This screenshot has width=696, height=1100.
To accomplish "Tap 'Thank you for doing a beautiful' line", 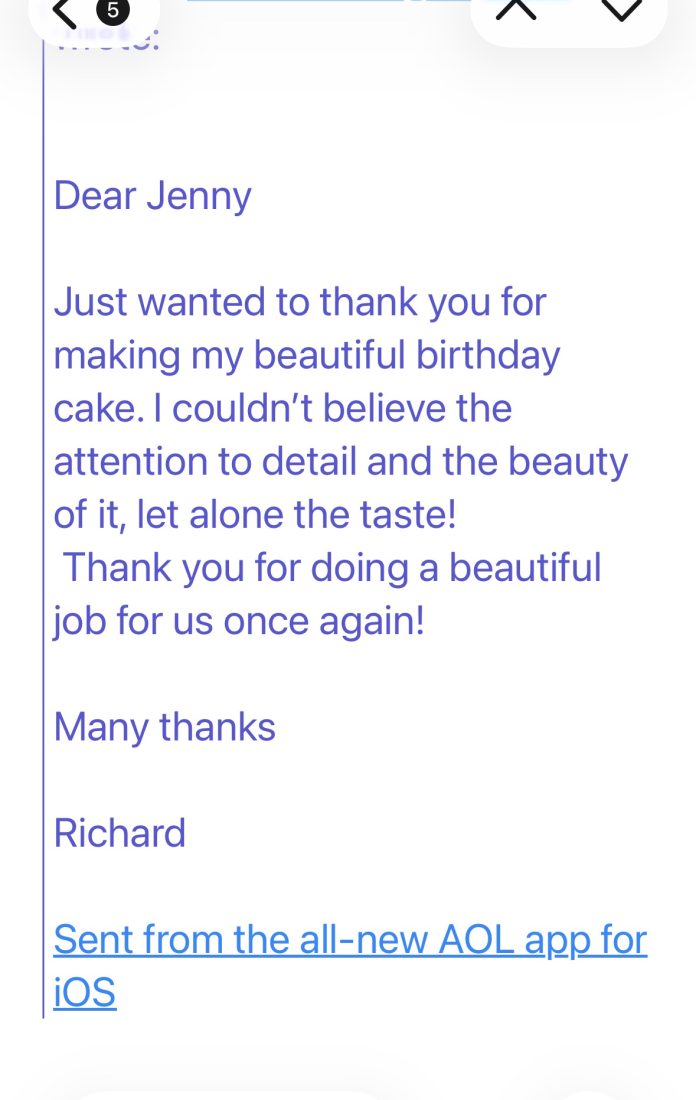I will [332, 567].
